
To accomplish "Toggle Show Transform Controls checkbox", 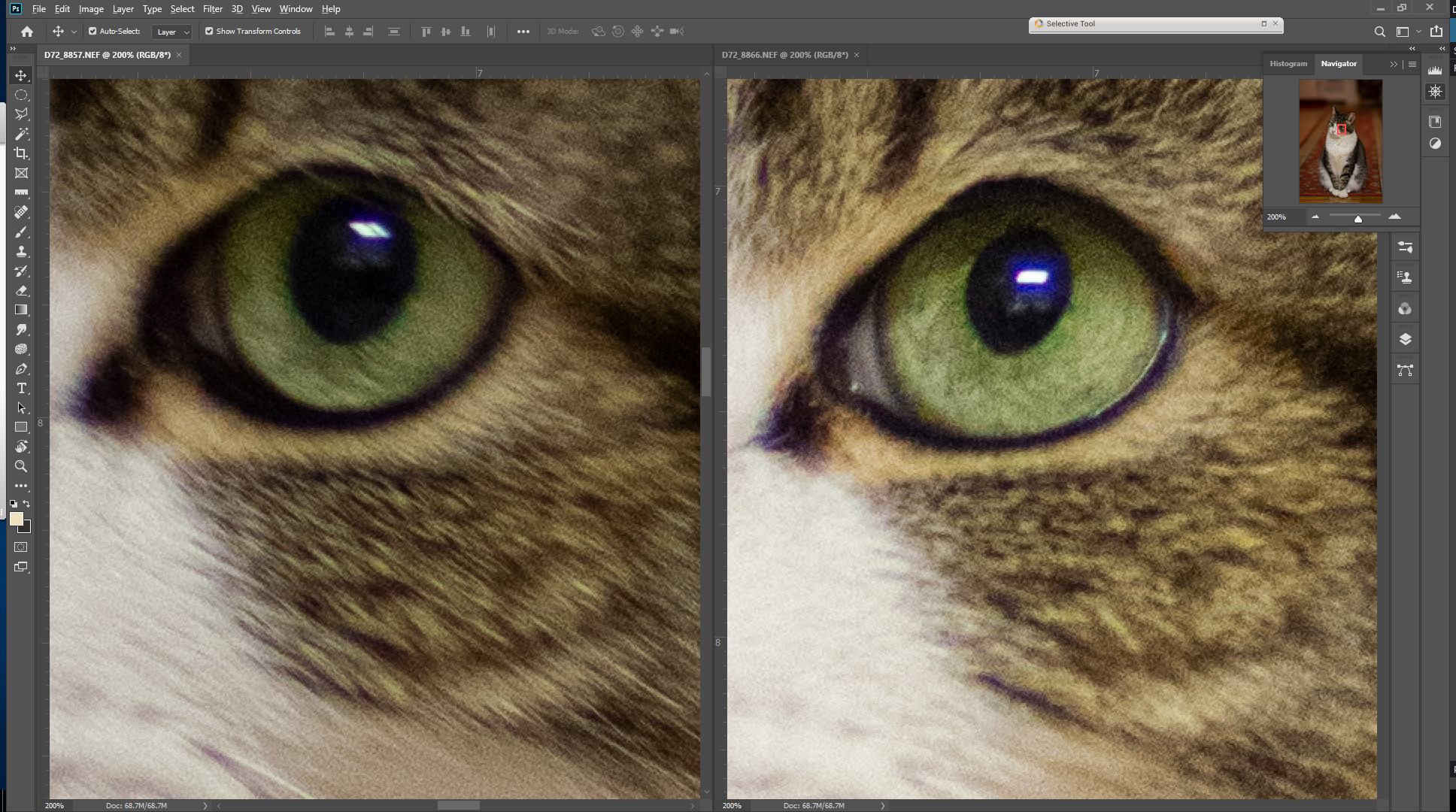I will [x=209, y=32].
